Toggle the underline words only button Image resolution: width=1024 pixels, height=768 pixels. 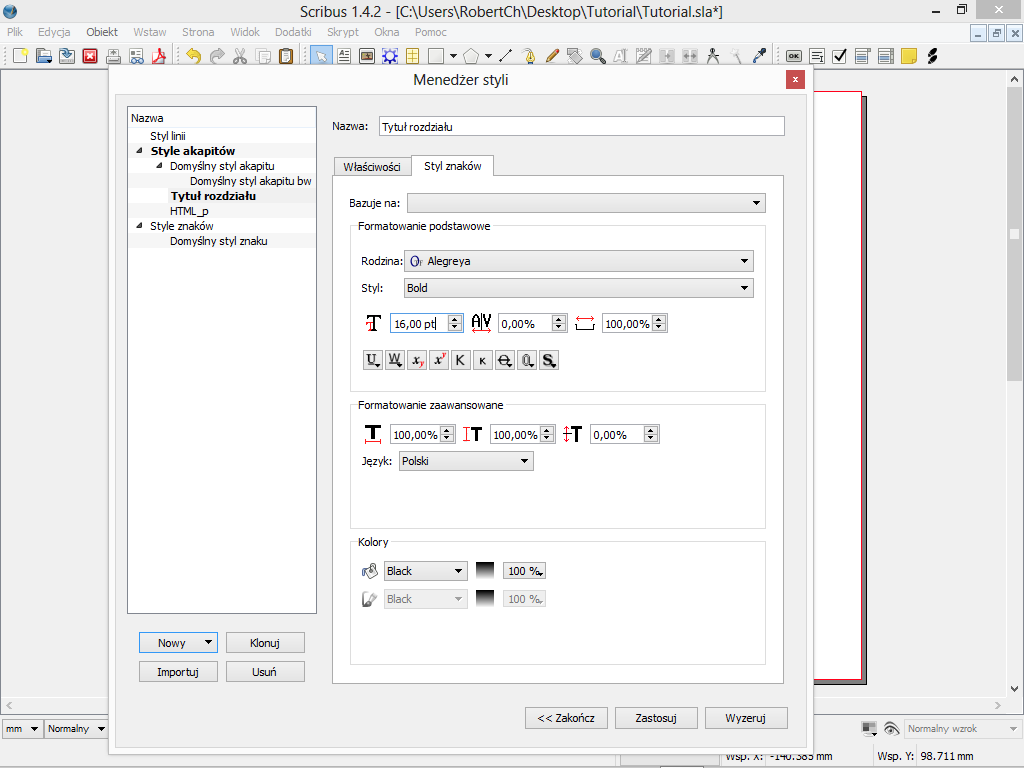(x=394, y=360)
